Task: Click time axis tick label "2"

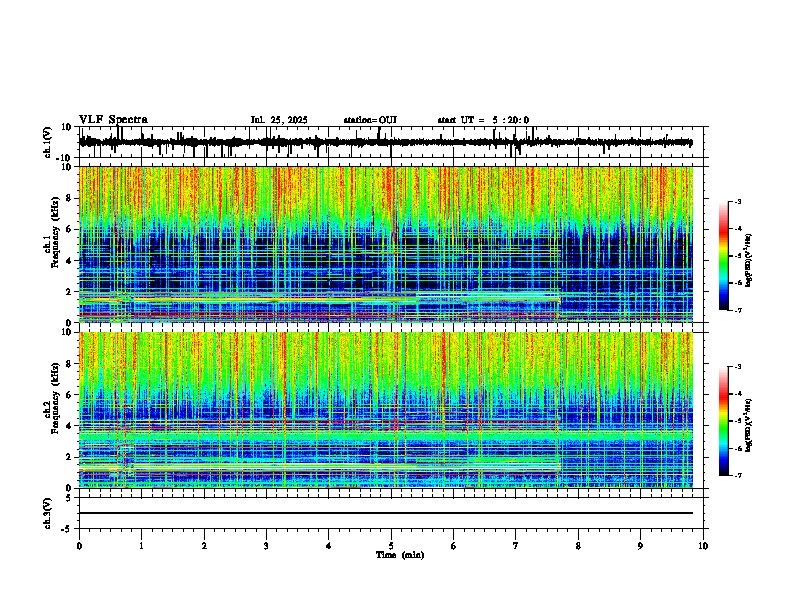Action: tap(204, 546)
